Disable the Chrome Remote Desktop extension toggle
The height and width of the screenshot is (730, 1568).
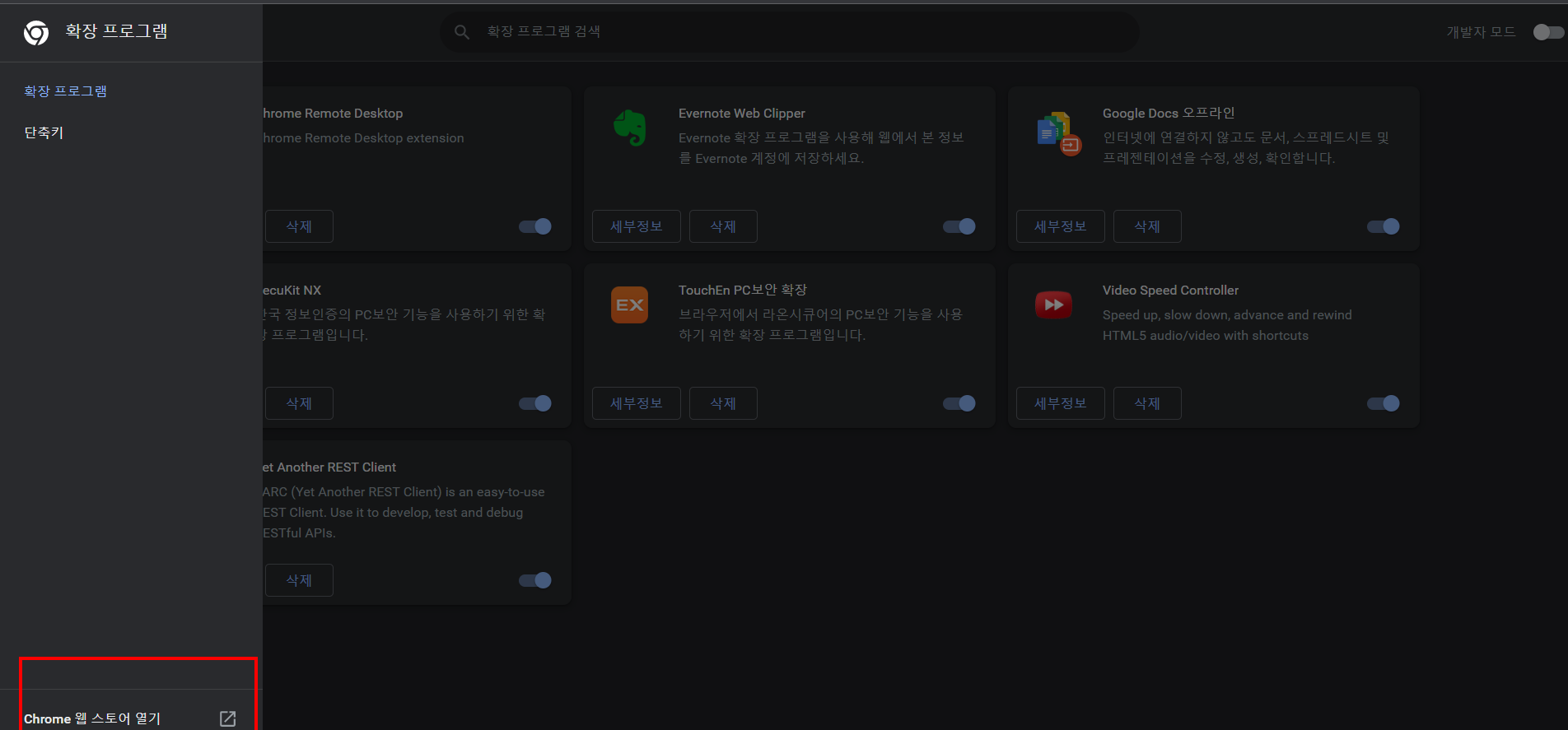pos(535,226)
